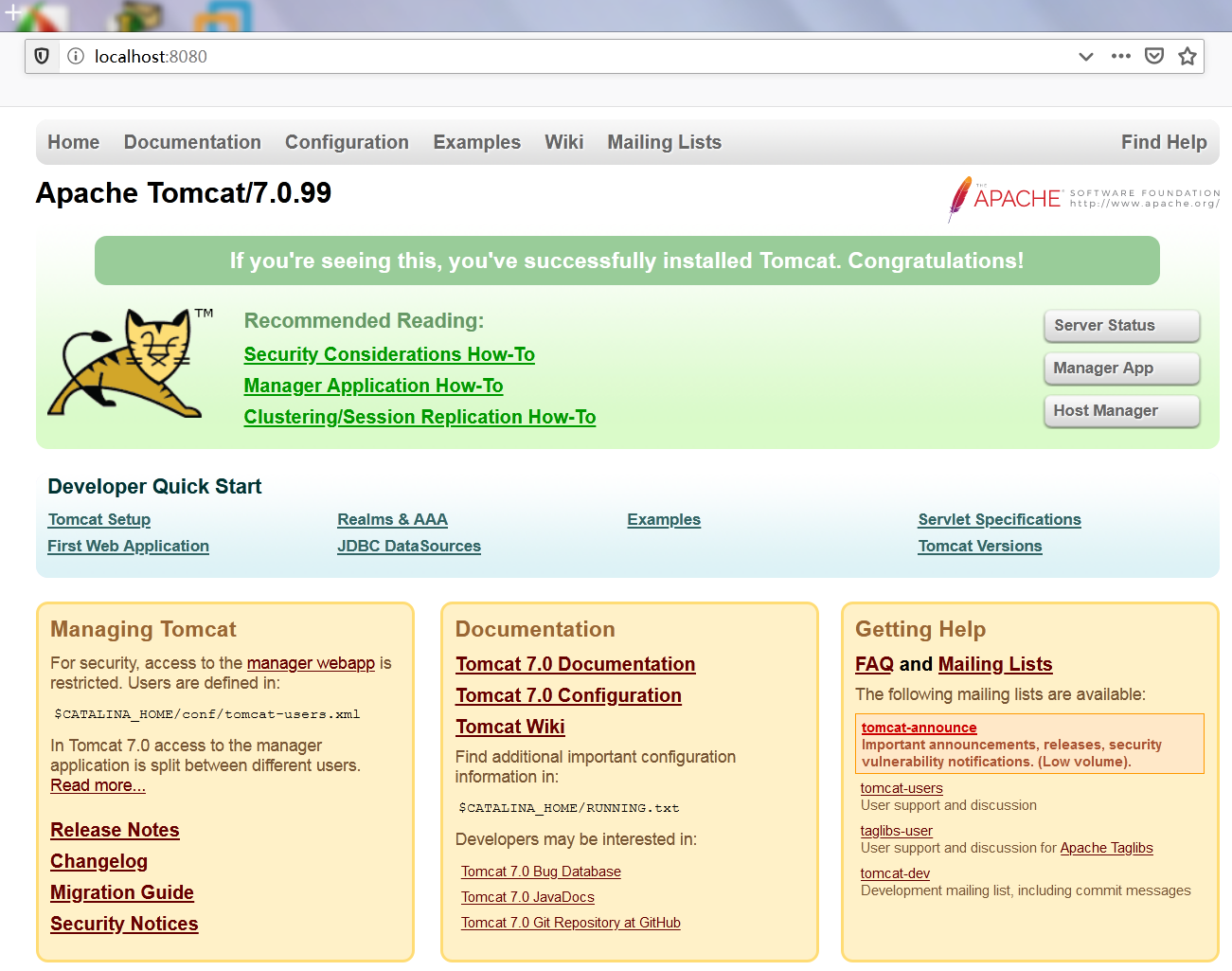The width and height of the screenshot is (1232, 971).
Task: Open Tomcat Versions link
Action: pyautogui.click(x=980, y=547)
